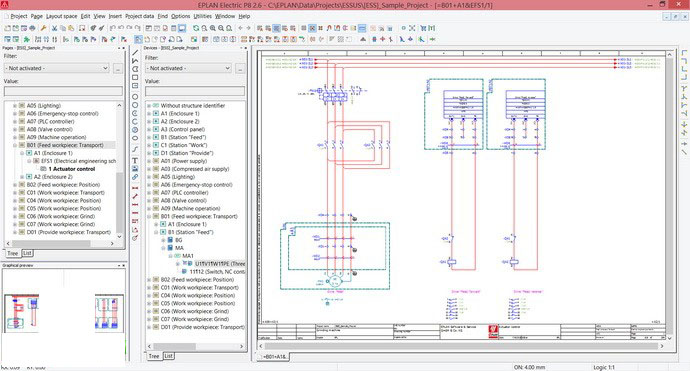Click 'ON: 4.00 mm' in status bar
The image size is (690, 371).
coord(529,367)
